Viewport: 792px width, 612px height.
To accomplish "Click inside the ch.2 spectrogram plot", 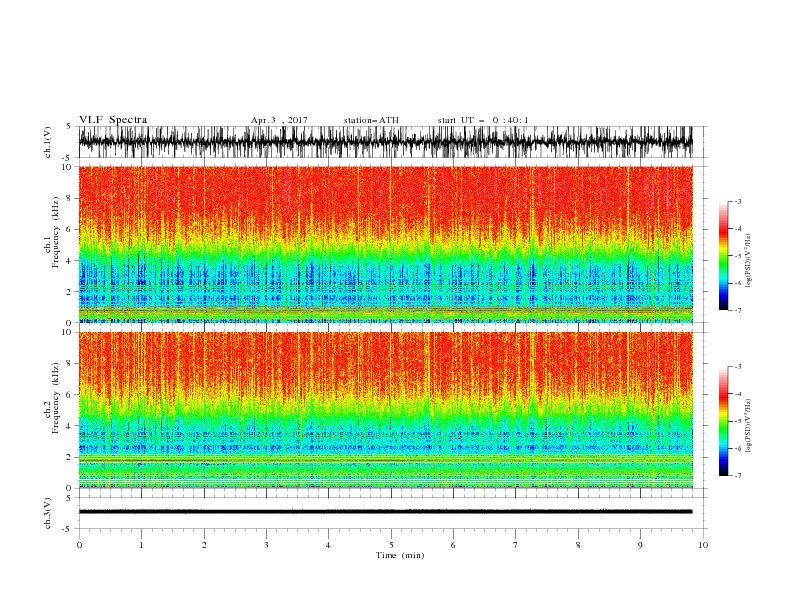I will point(385,410).
